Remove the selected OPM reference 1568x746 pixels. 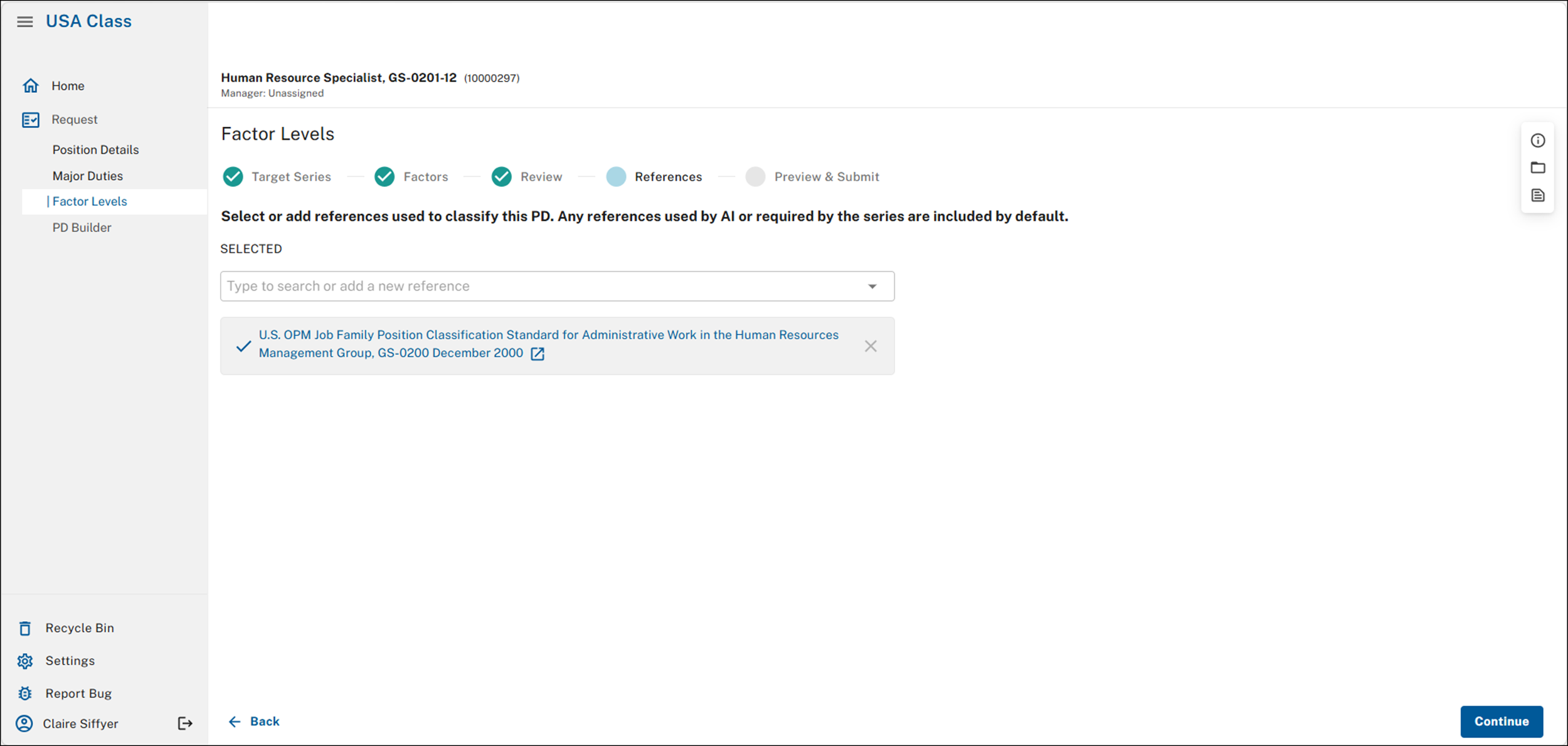(x=871, y=346)
